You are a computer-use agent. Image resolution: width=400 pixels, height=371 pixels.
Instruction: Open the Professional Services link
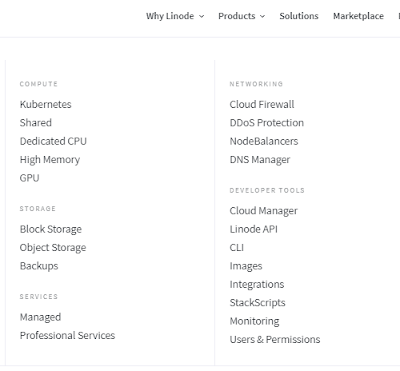[x=67, y=335]
